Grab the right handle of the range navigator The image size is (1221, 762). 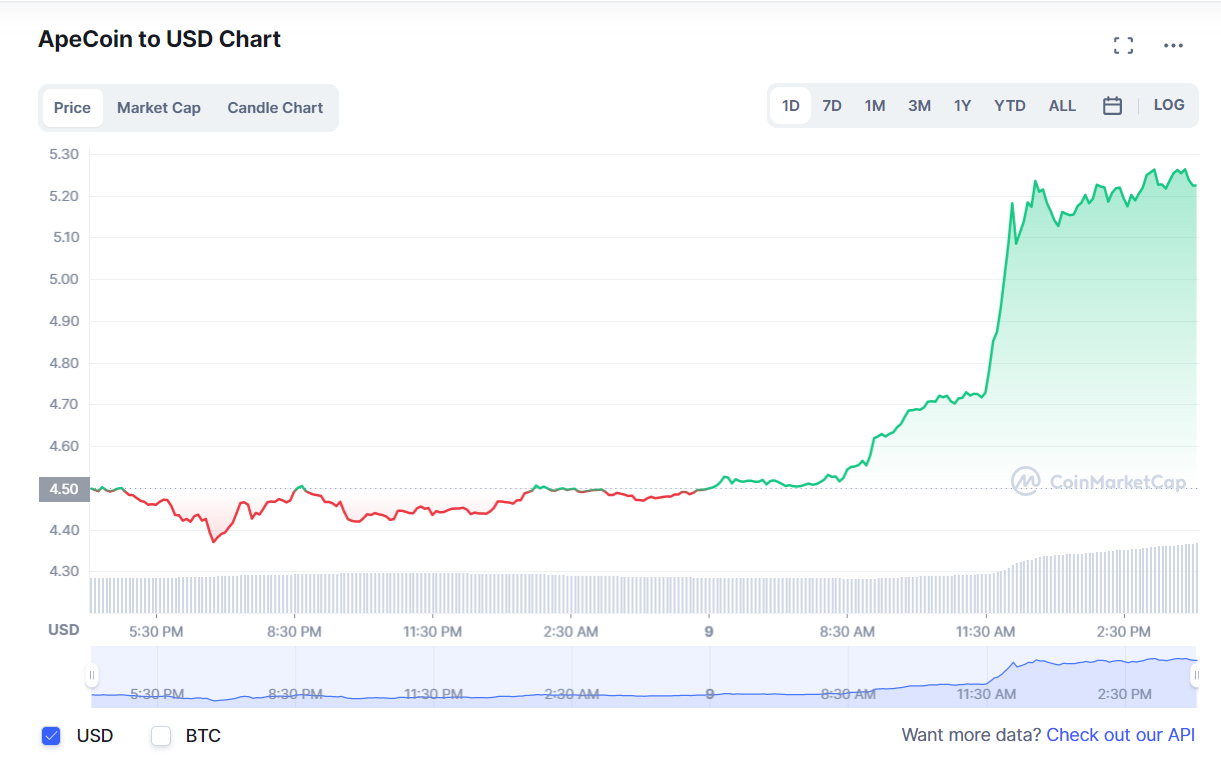coord(1196,676)
